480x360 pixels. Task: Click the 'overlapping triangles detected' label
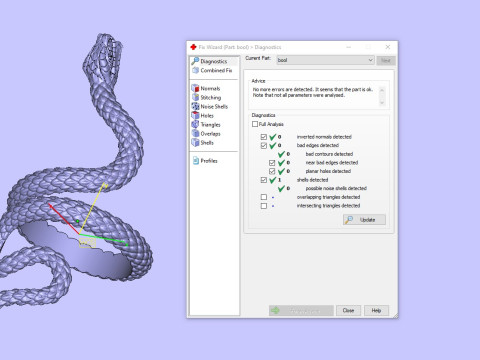[328, 197]
